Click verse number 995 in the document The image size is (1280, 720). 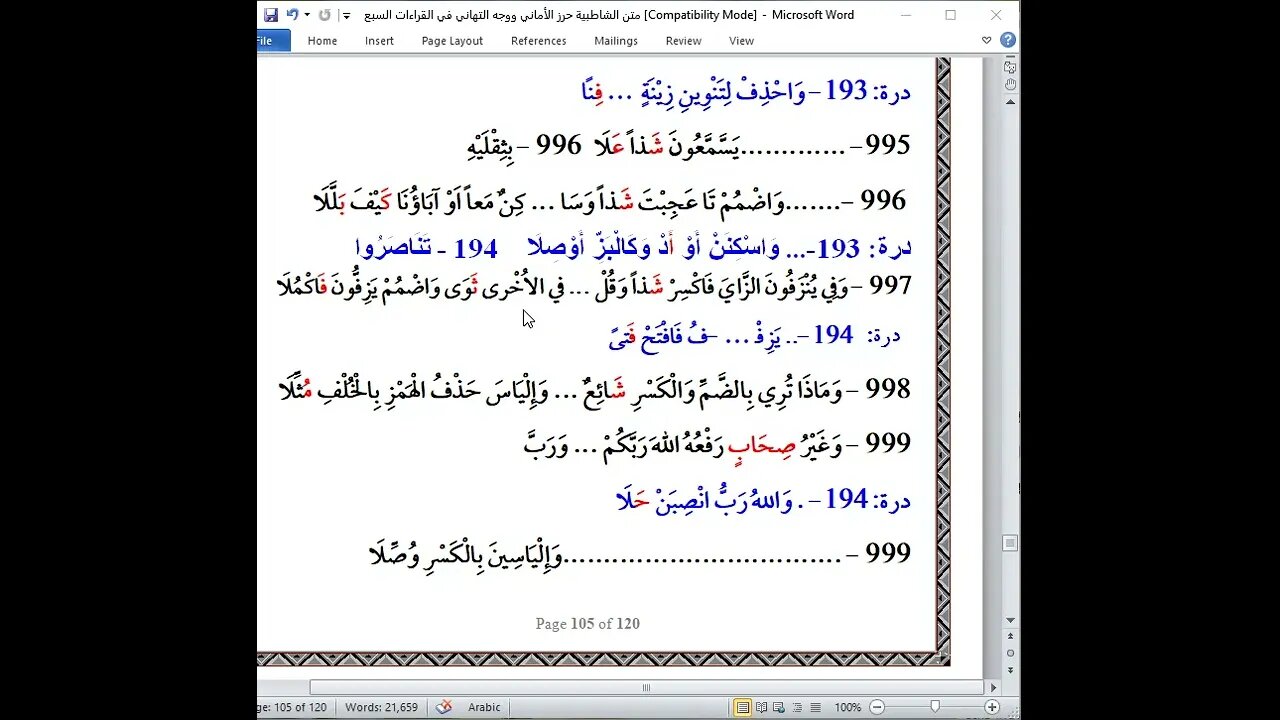[887, 145]
